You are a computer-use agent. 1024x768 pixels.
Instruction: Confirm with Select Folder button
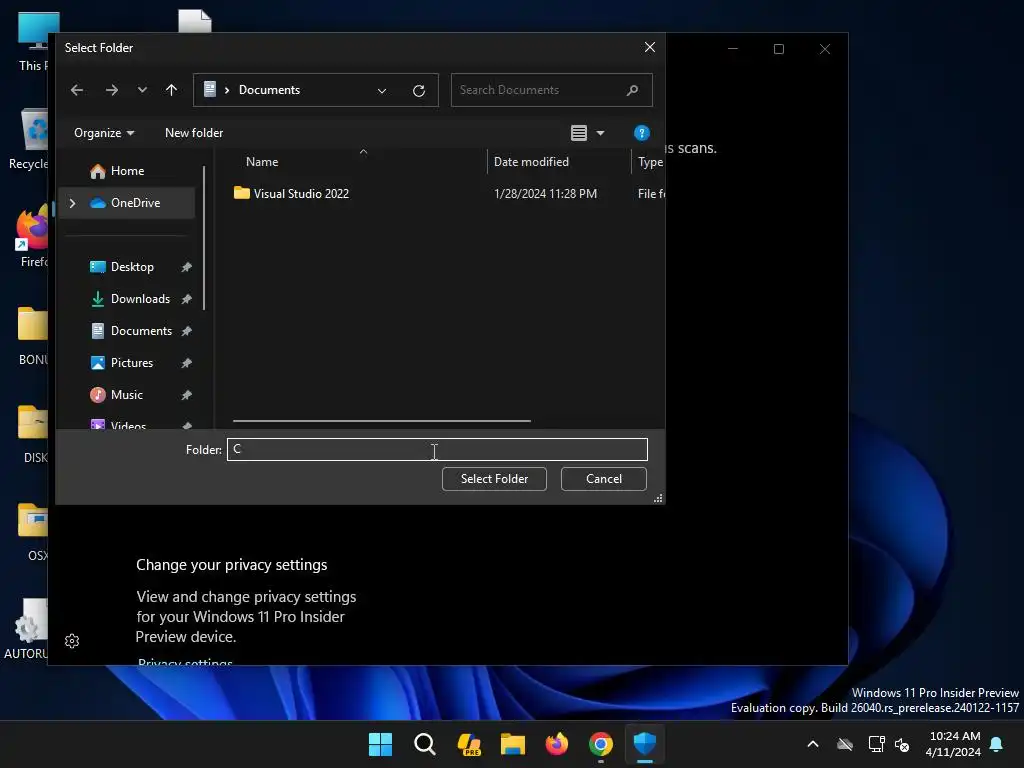tap(494, 479)
